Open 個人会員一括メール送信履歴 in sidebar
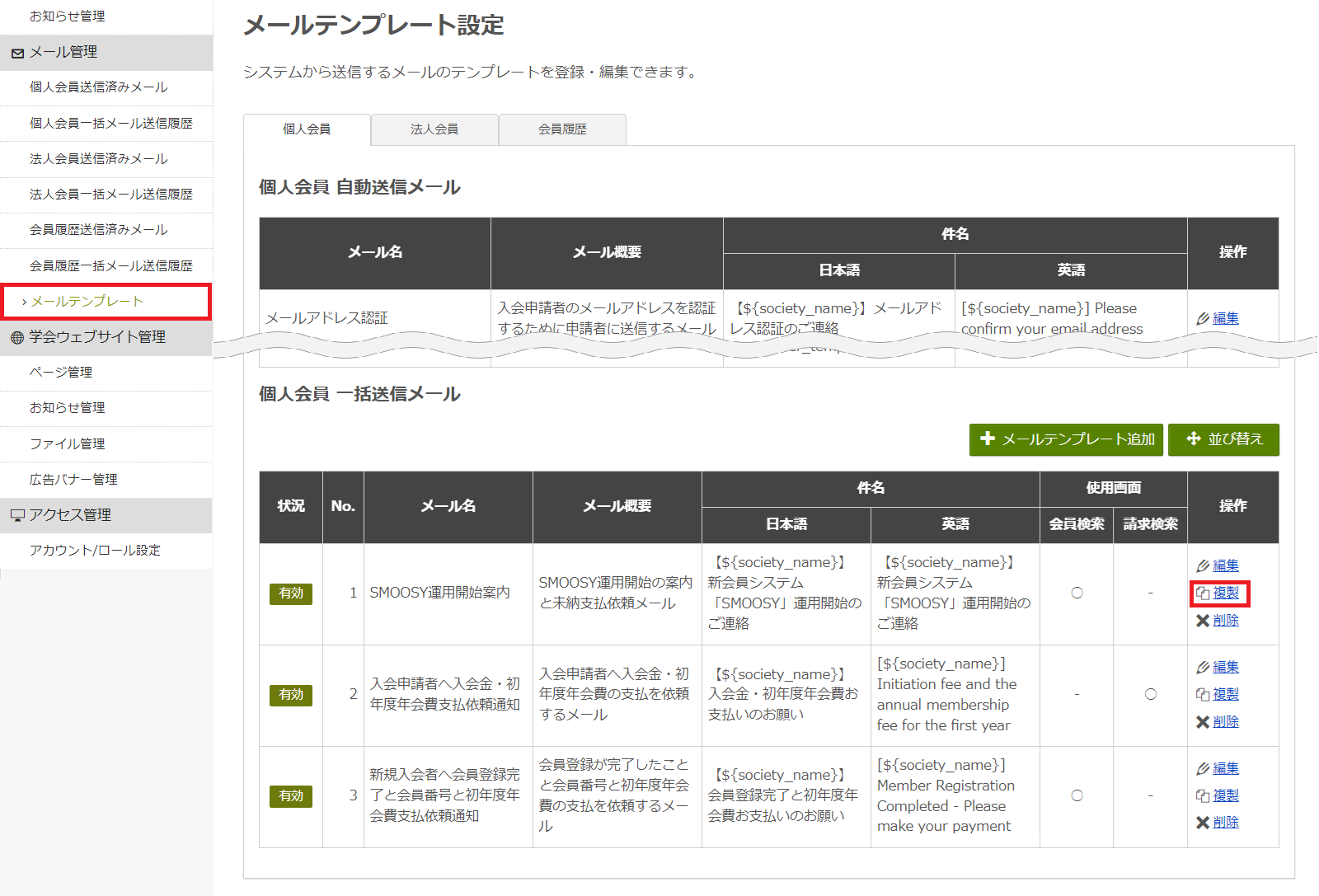 point(106,123)
